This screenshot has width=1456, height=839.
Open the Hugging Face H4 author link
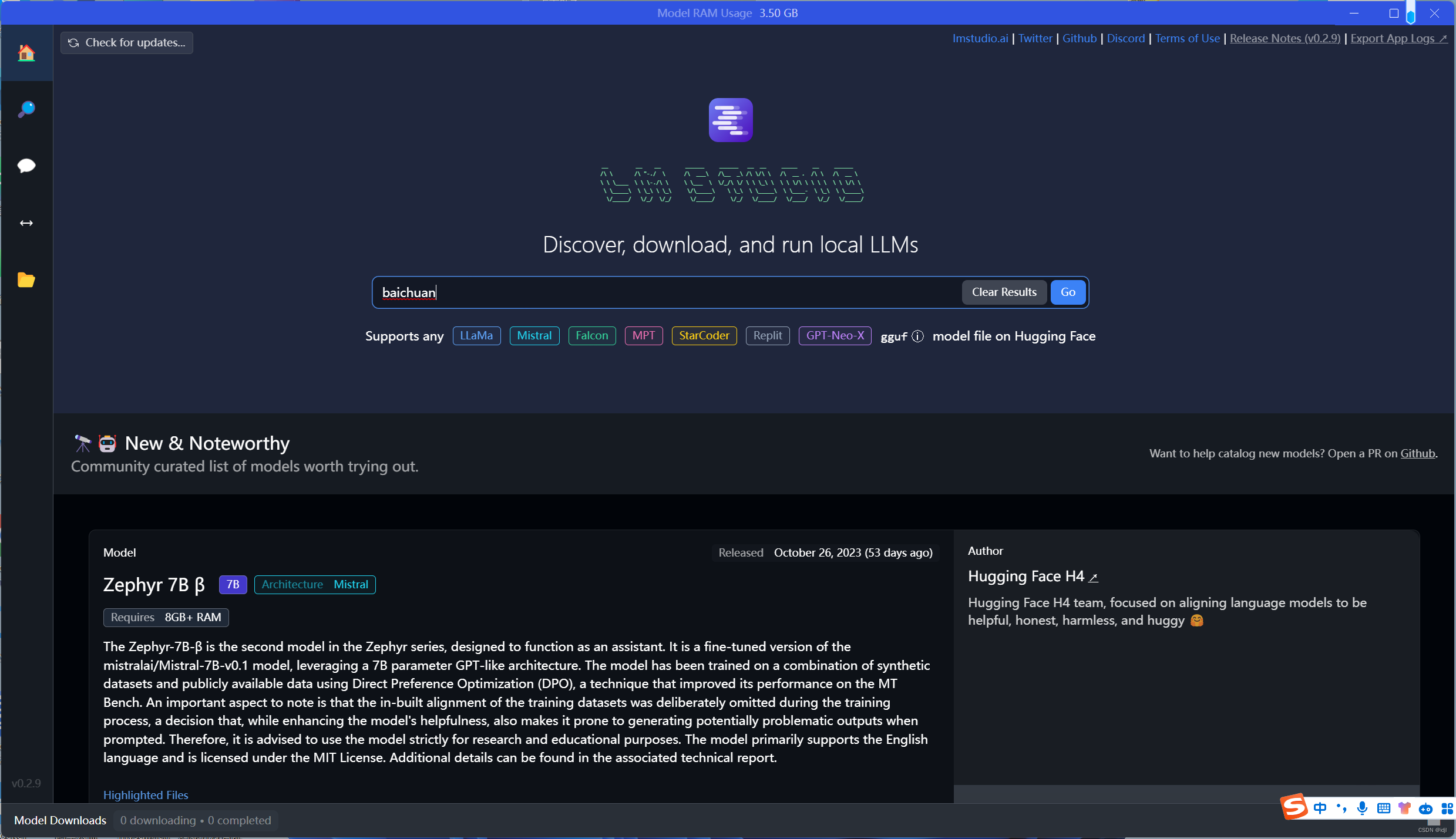point(1033,576)
